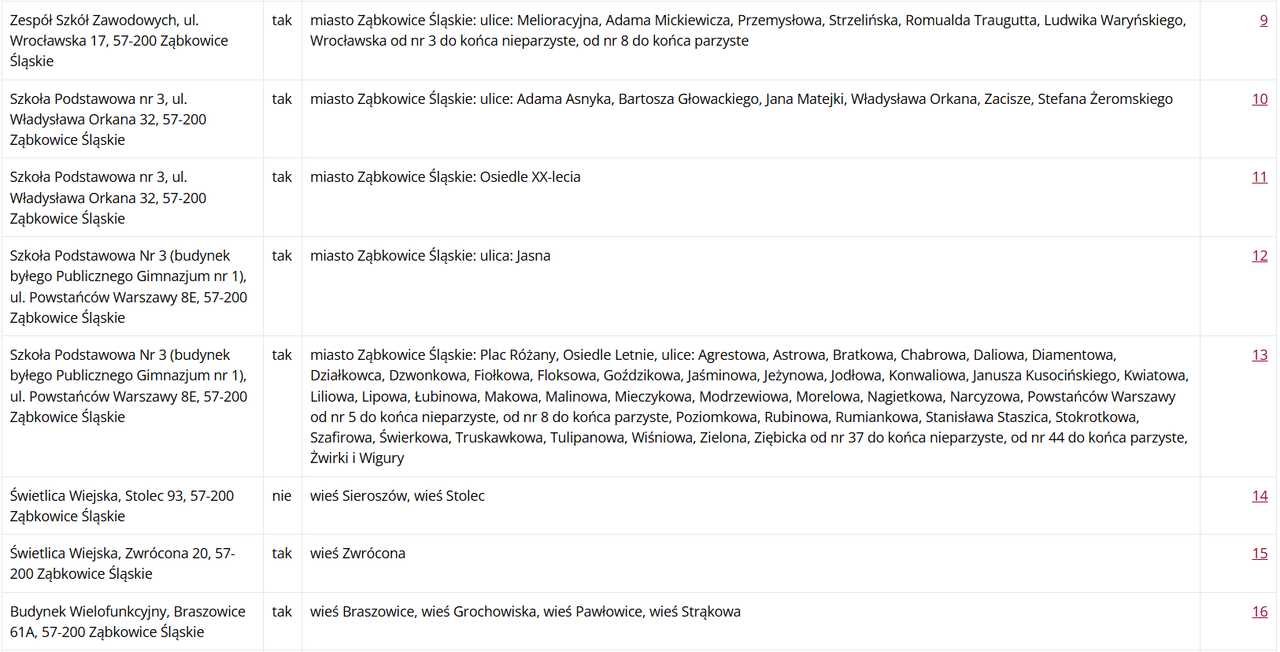Click the 'ulica: Jasna' boundaries cell
This screenshot has width=1280, height=652.
[x=751, y=287]
